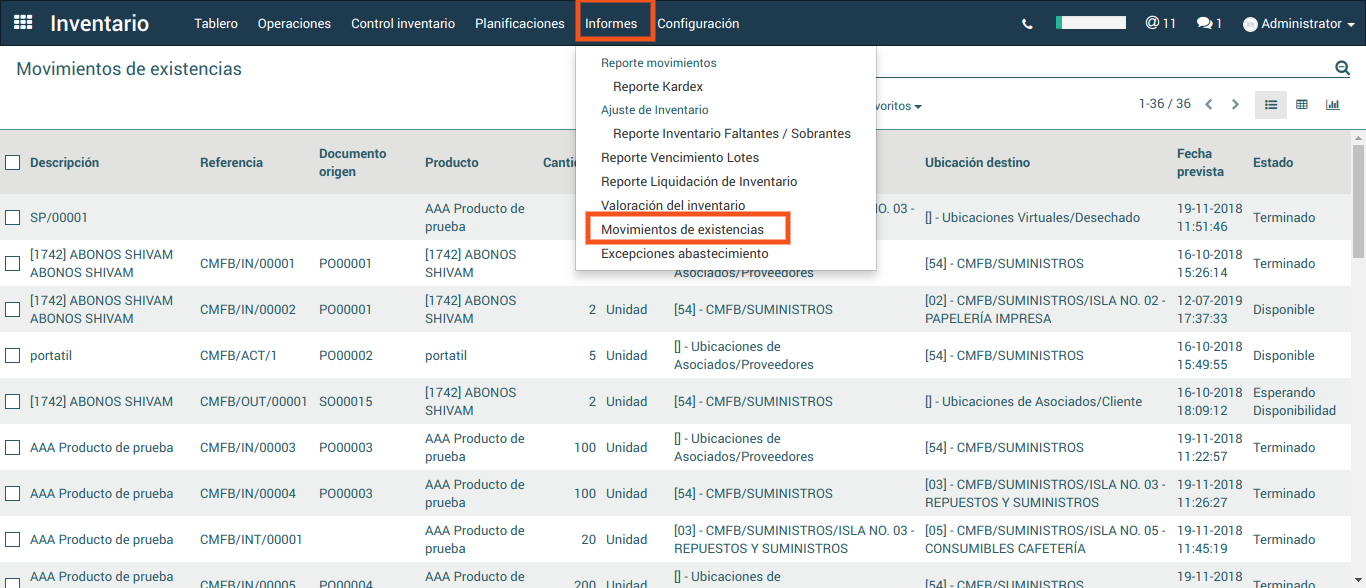Open the apps grid menu icon
Viewport: 1366px width, 588px height.
click(x=23, y=23)
